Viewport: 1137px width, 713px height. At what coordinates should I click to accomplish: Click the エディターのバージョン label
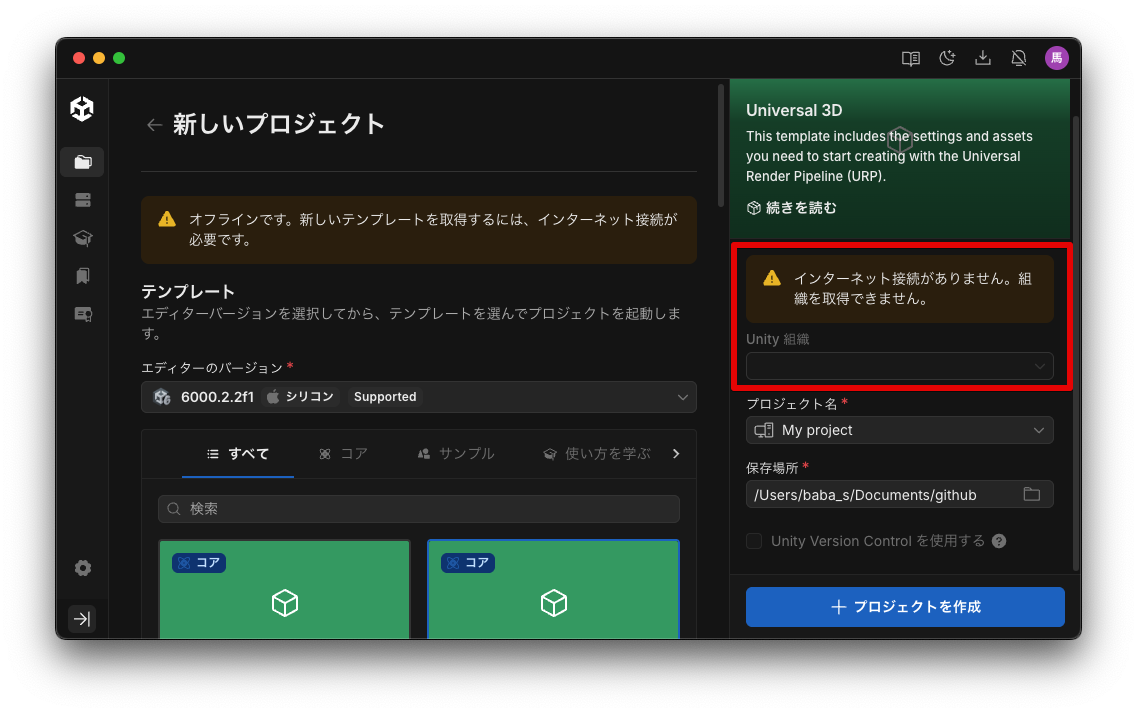point(212,368)
